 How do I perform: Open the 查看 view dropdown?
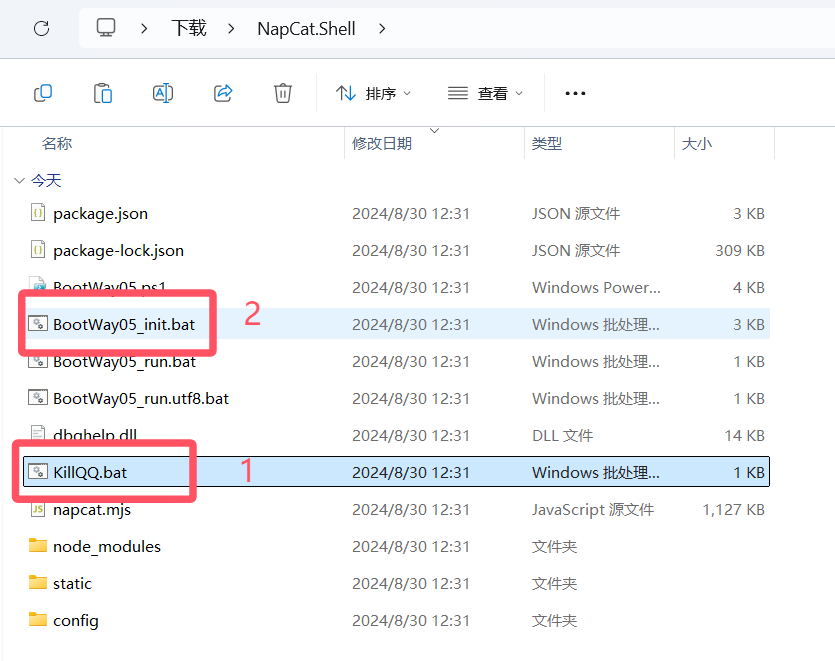point(485,93)
